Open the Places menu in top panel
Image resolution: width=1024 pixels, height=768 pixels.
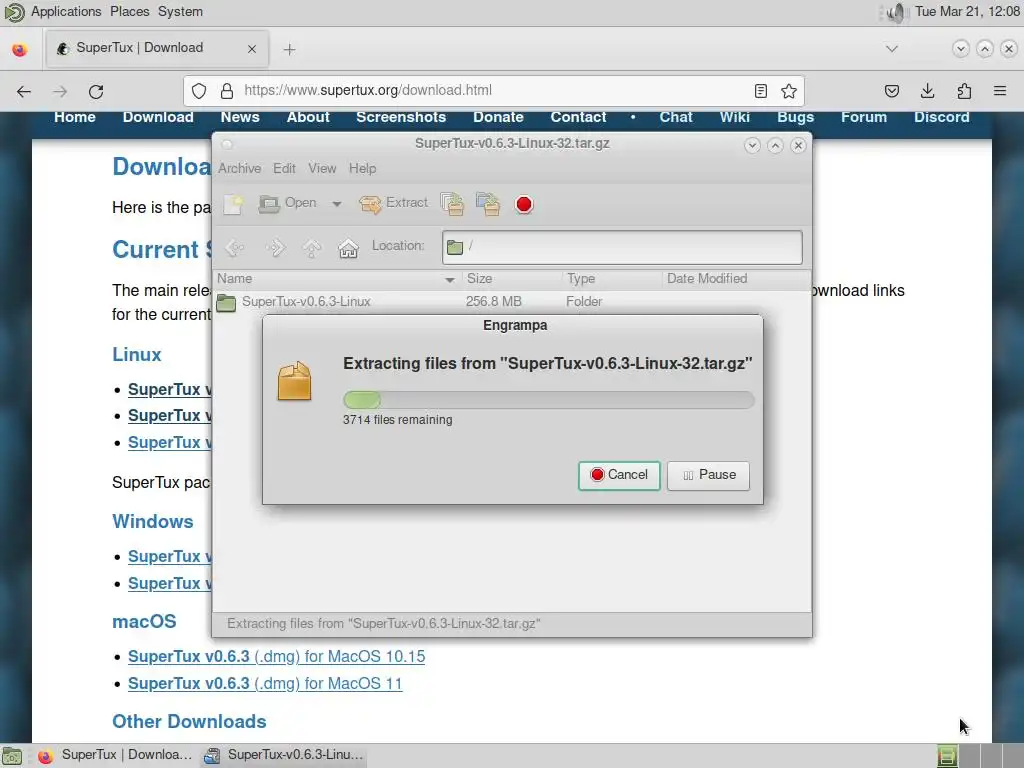click(129, 12)
